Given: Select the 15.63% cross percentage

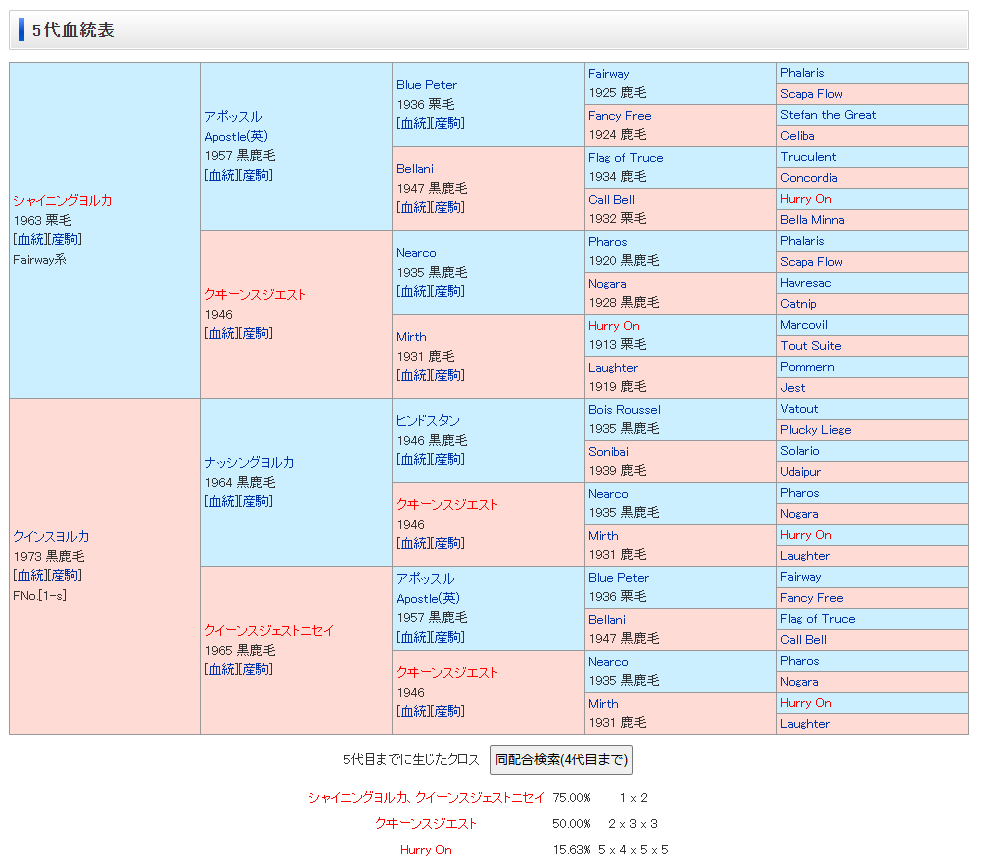Looking at the screenshot, I should tap(571, 849).
